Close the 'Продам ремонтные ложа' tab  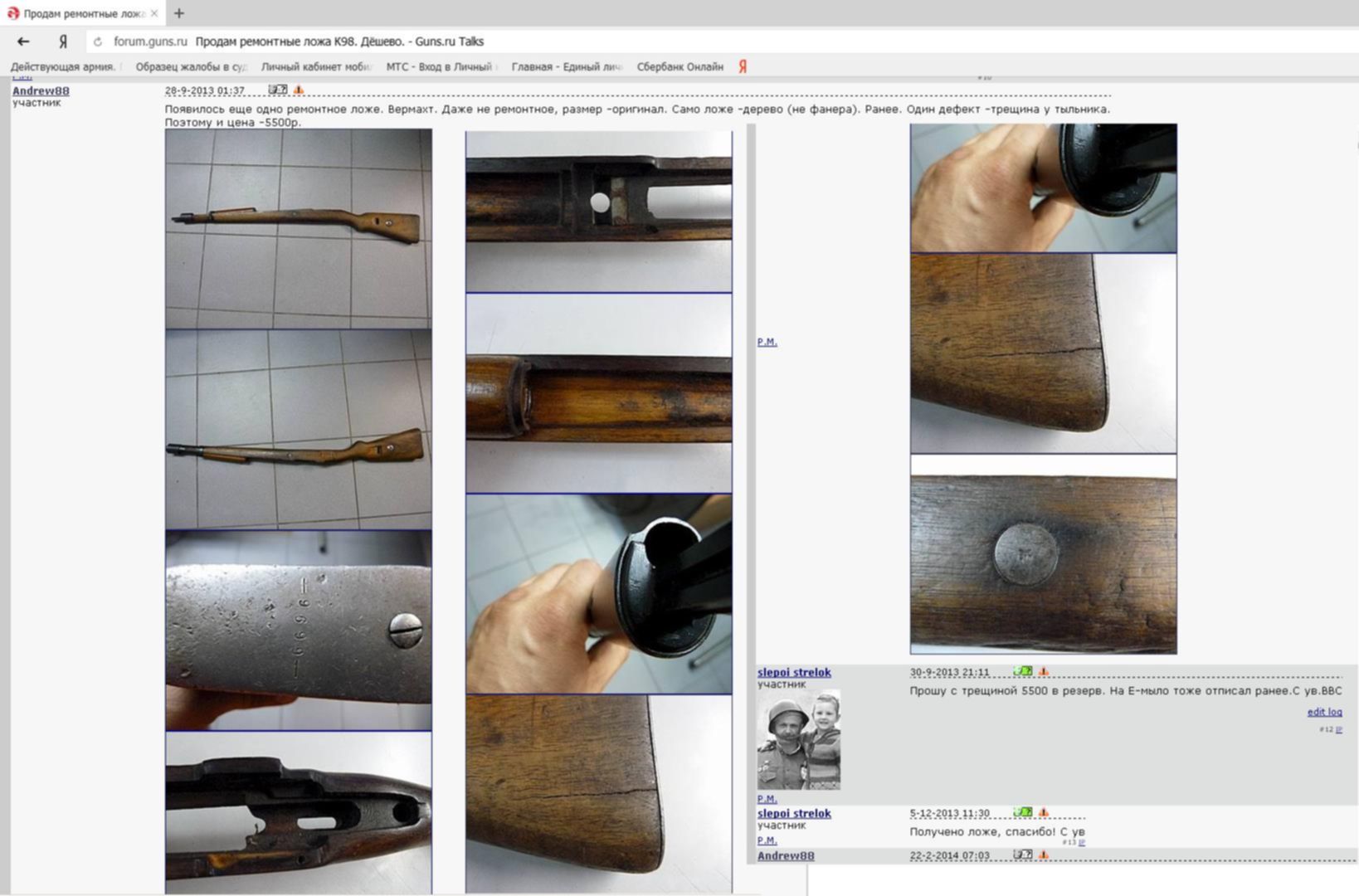[x=154, y=13]
